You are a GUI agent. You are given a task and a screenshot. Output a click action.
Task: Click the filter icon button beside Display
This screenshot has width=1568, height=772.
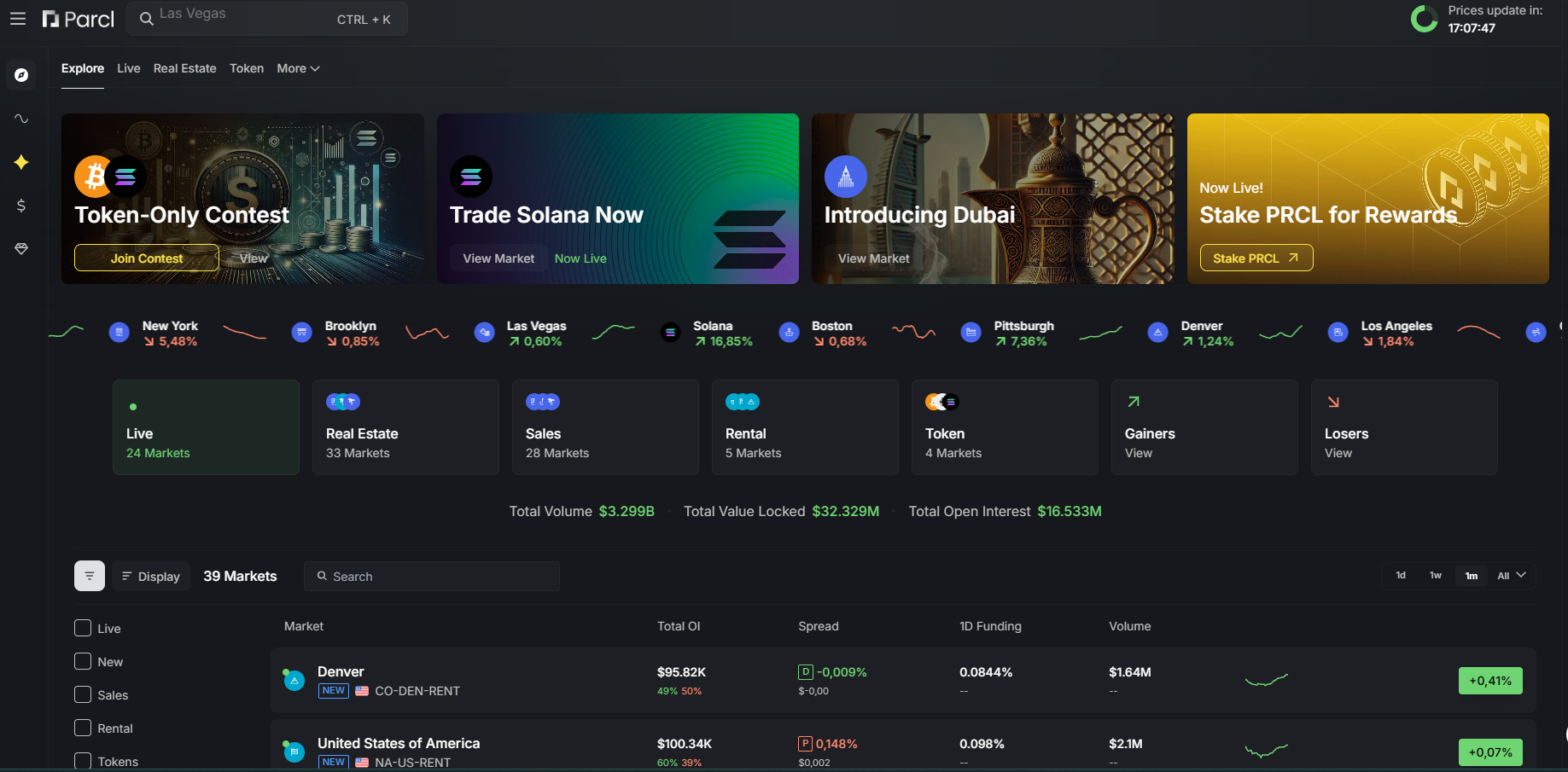90,576
